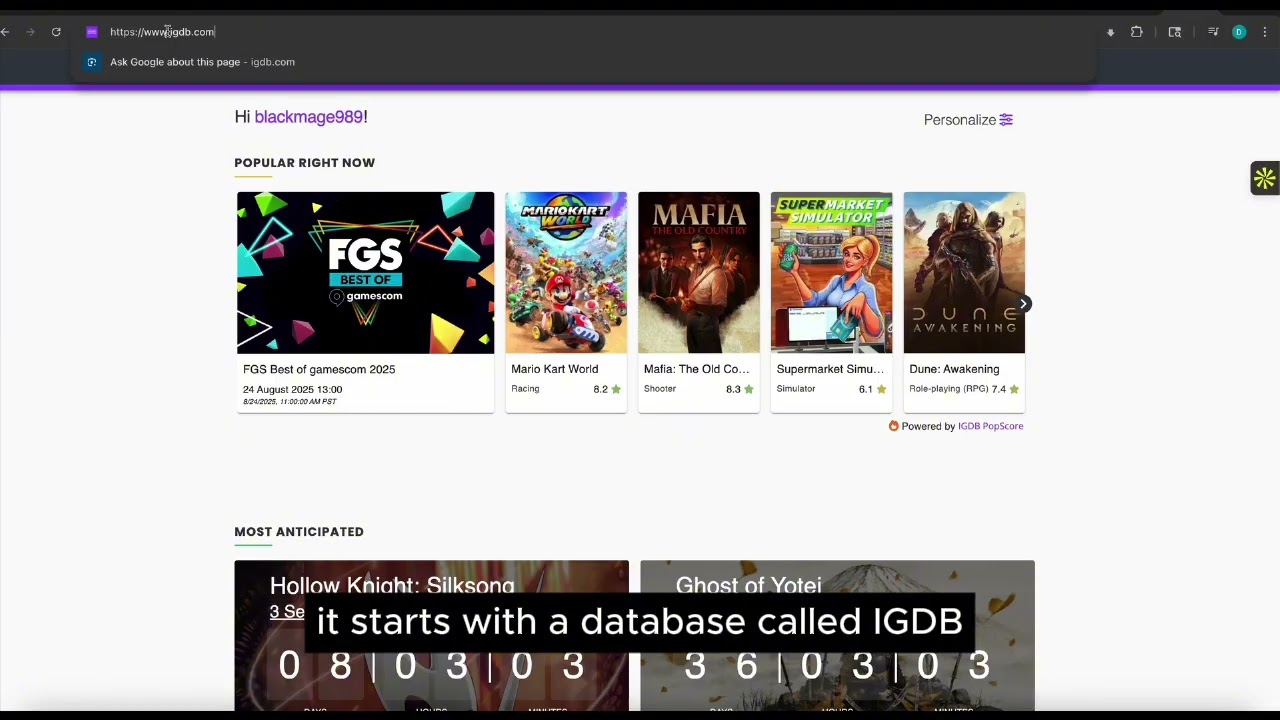Click the 'Shooter' genre label

(660, 389)
